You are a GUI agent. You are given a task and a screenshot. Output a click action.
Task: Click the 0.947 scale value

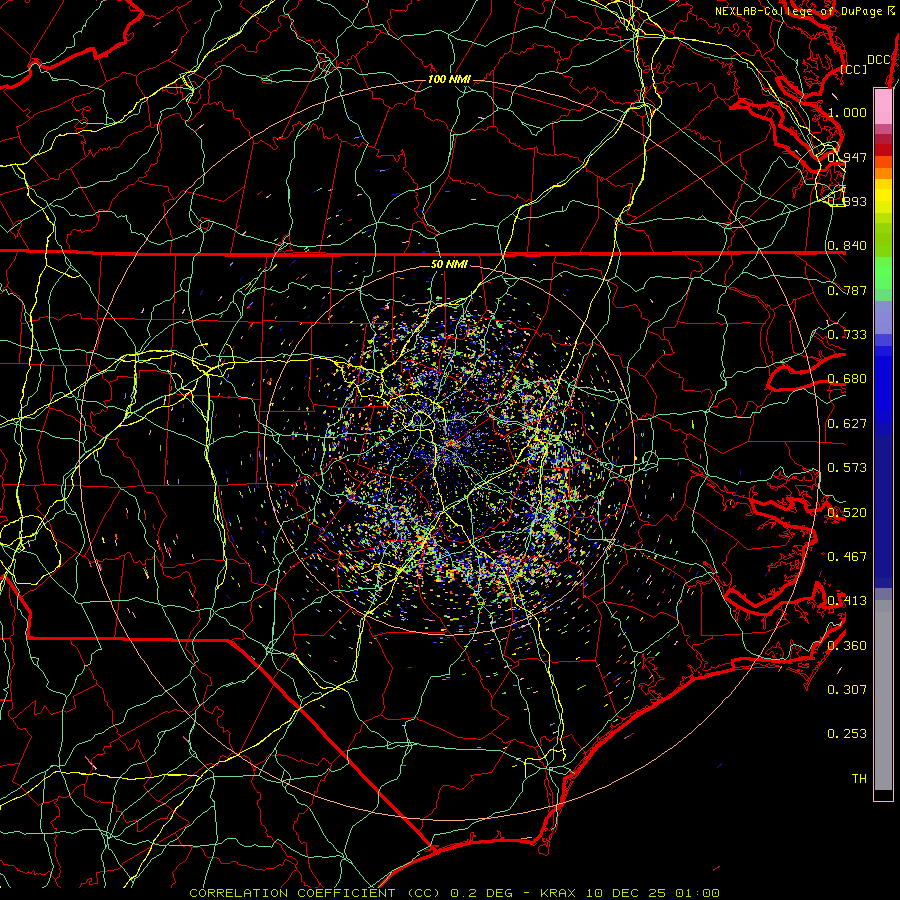click(x=847, y=157)
